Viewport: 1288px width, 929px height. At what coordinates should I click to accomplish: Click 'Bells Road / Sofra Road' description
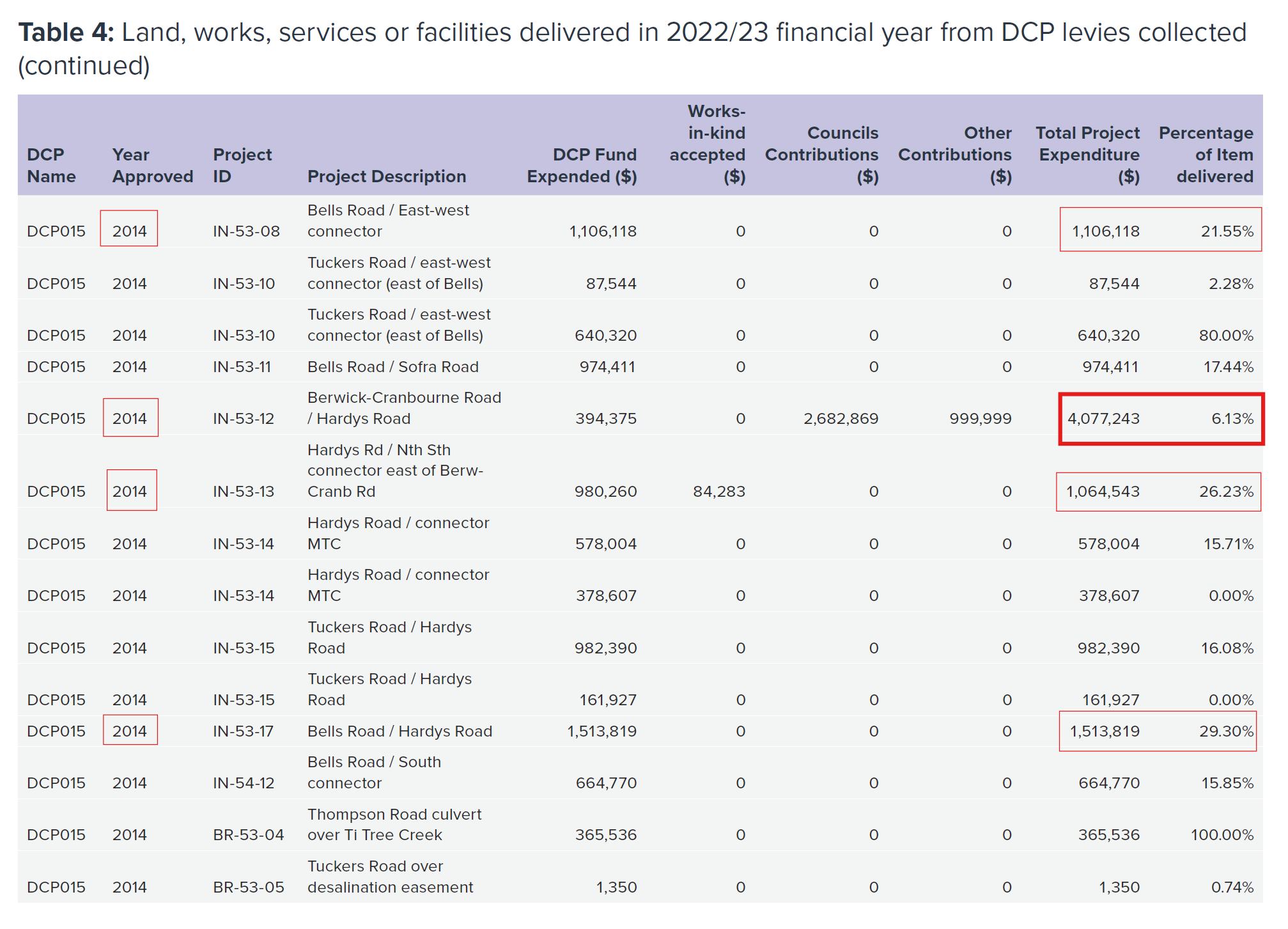392,367
